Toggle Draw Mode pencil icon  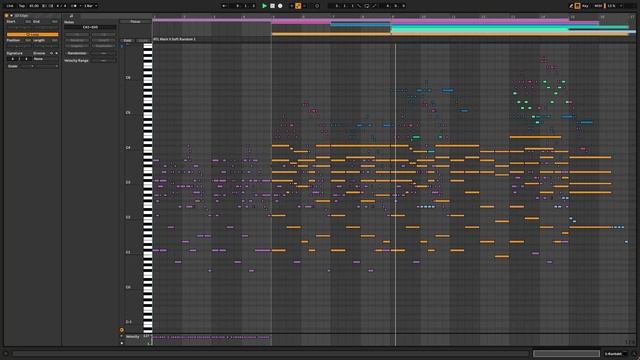click(571, 6)
